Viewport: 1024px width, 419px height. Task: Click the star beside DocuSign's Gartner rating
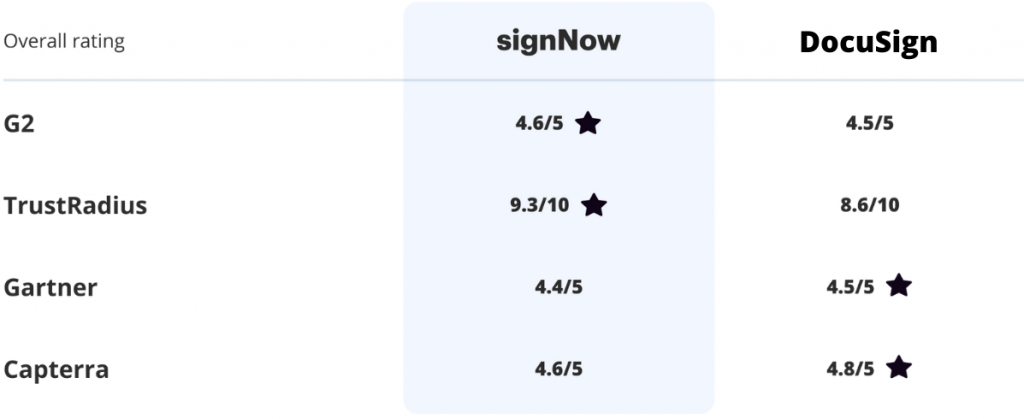pyautogui.click(x=899, y=286)
